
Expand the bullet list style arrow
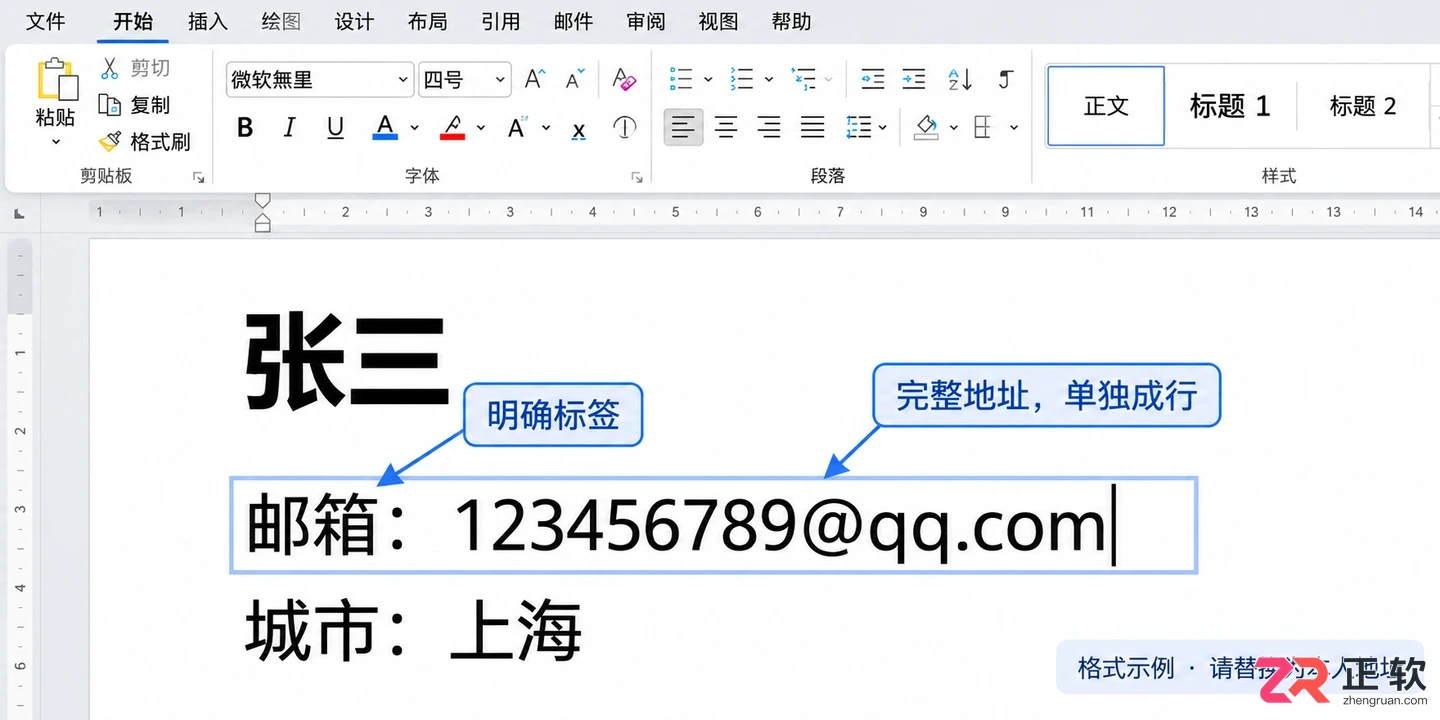click(x=708, y=79)
